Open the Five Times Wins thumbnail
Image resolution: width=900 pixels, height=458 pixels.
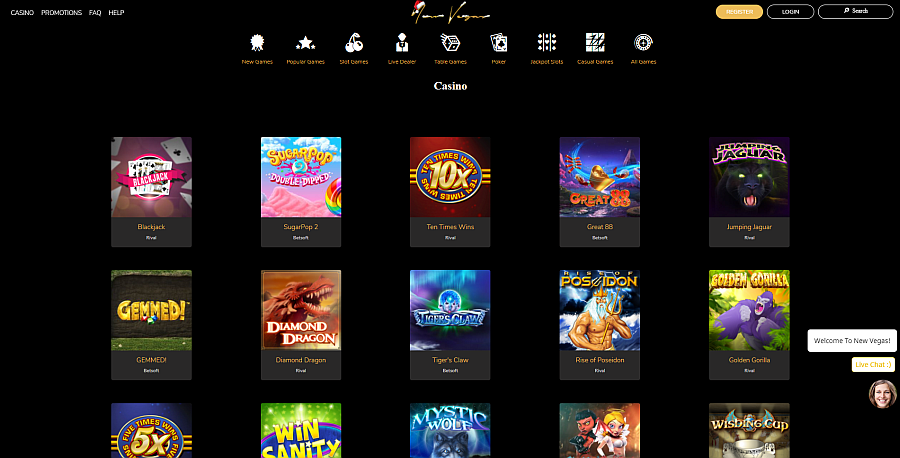pos(152,430)
